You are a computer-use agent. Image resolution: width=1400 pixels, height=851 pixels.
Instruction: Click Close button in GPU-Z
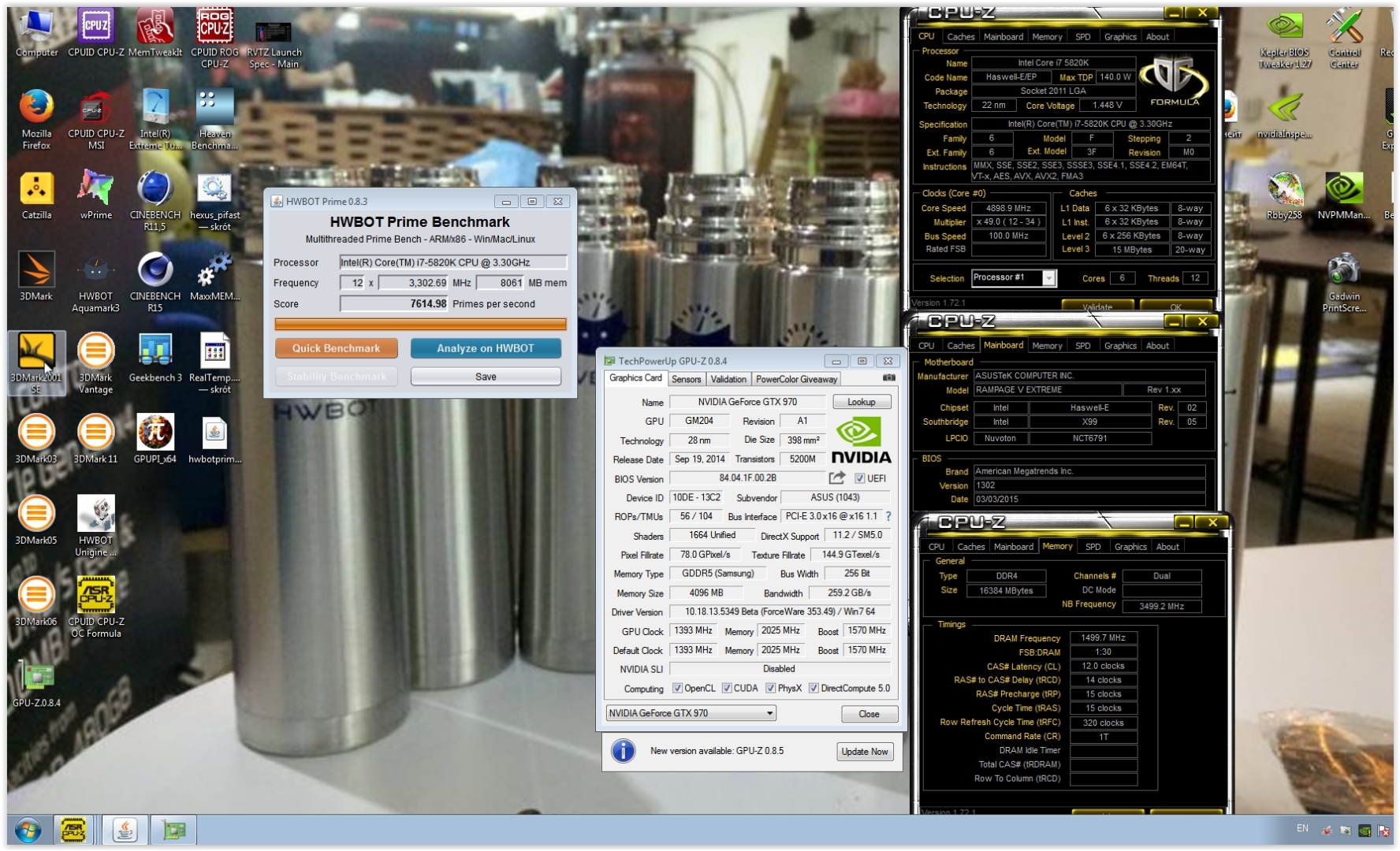pos(869,714)
